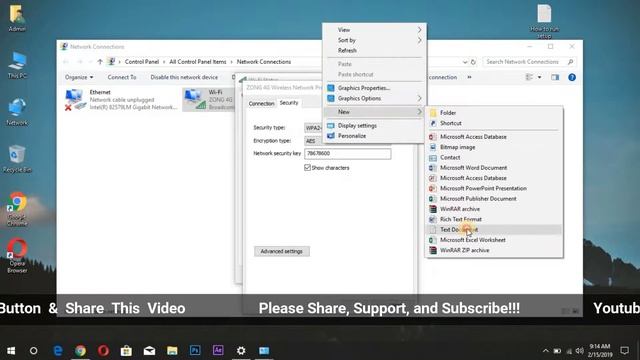640x360 pixels.
Task: Expand the Sort by submenu
Action: tap(374, 40)
